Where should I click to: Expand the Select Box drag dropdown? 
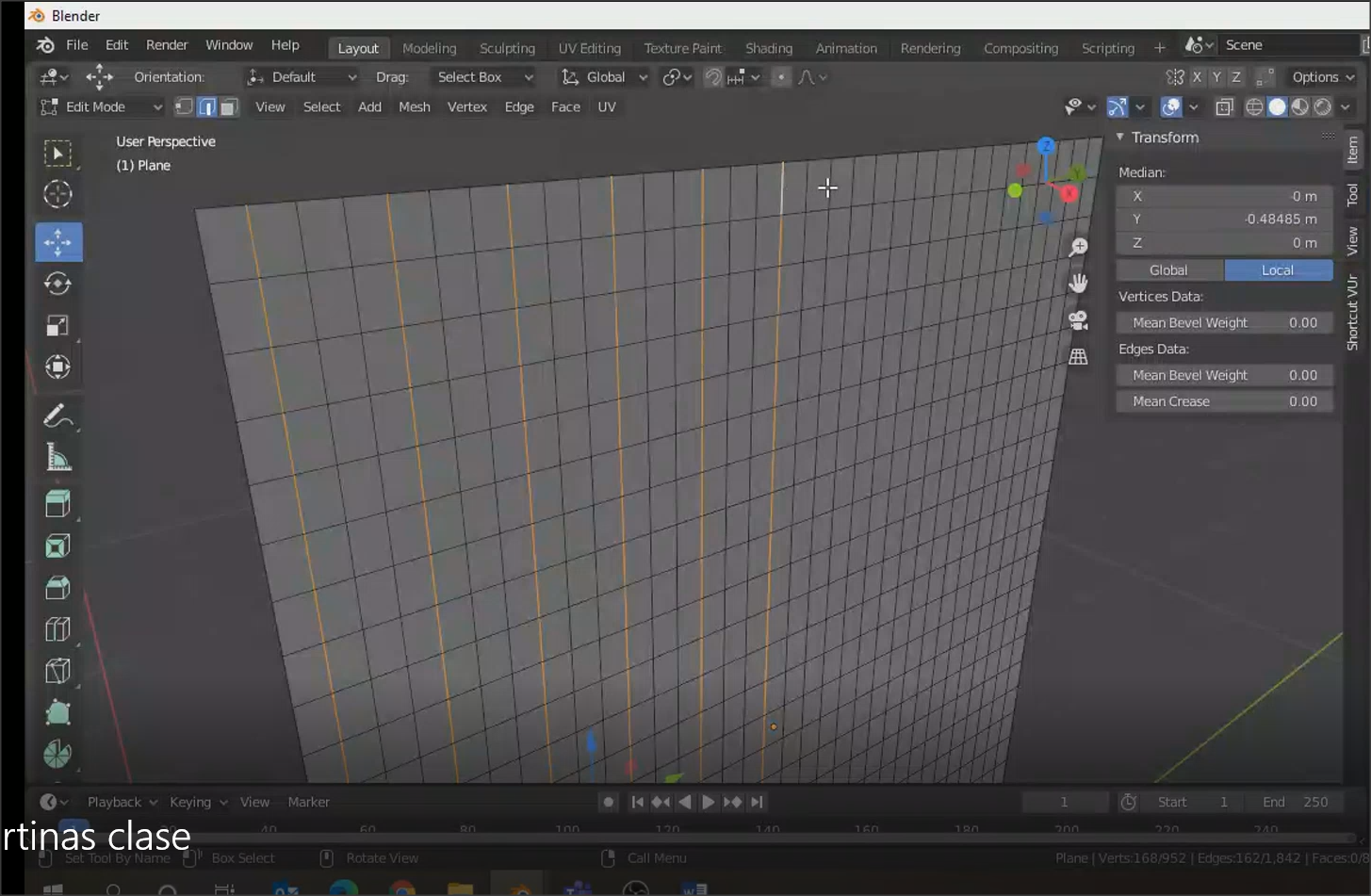484,77
